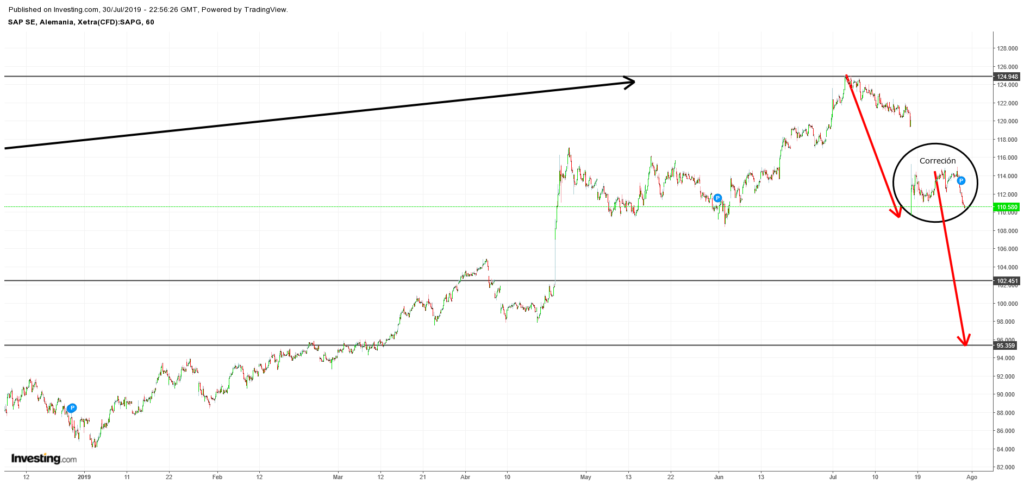Click the blue marker icon near June
1024x484 pixels.
[x=718, y=198]
